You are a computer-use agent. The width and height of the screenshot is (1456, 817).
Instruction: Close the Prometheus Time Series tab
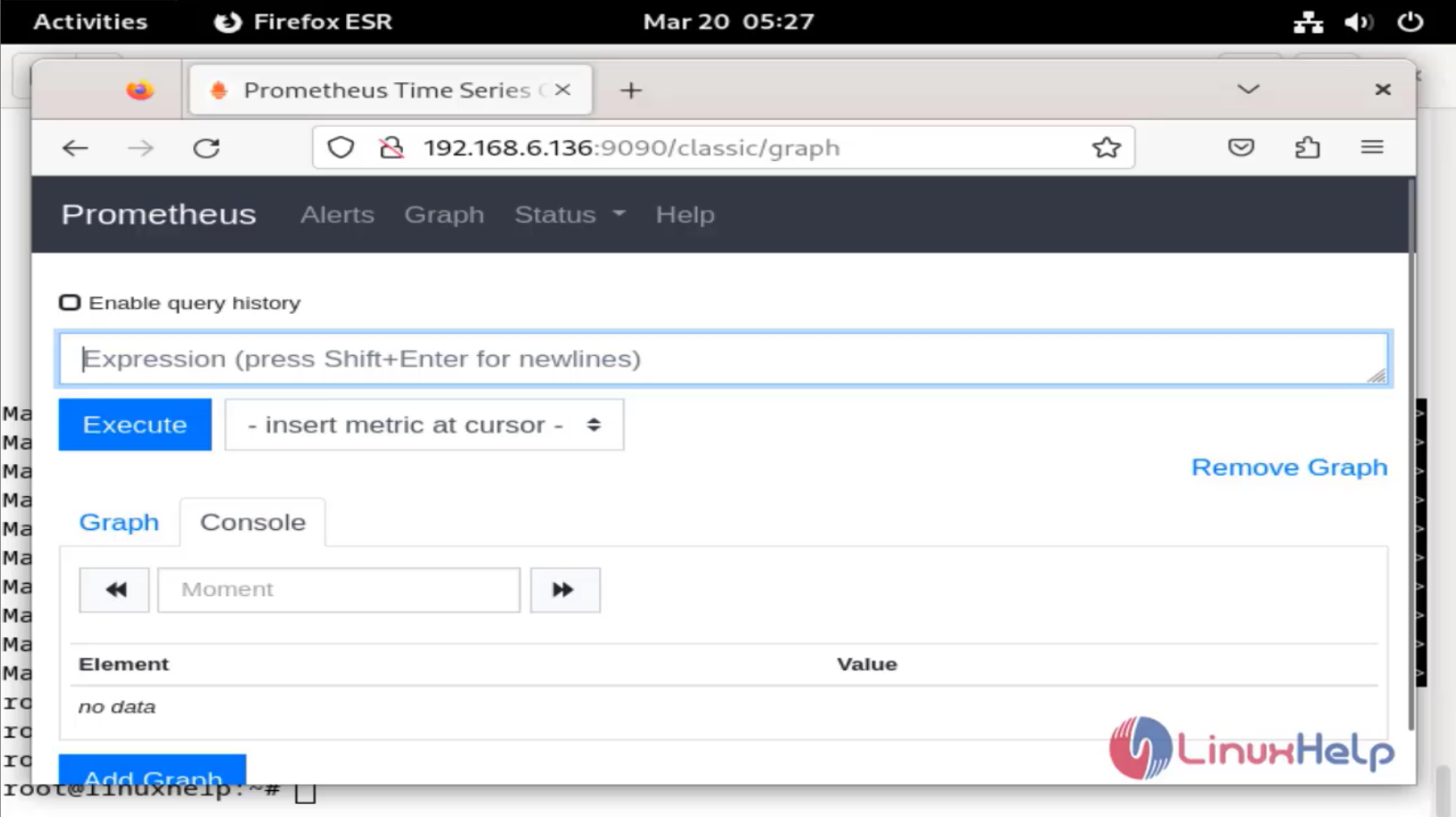[562, 89]
